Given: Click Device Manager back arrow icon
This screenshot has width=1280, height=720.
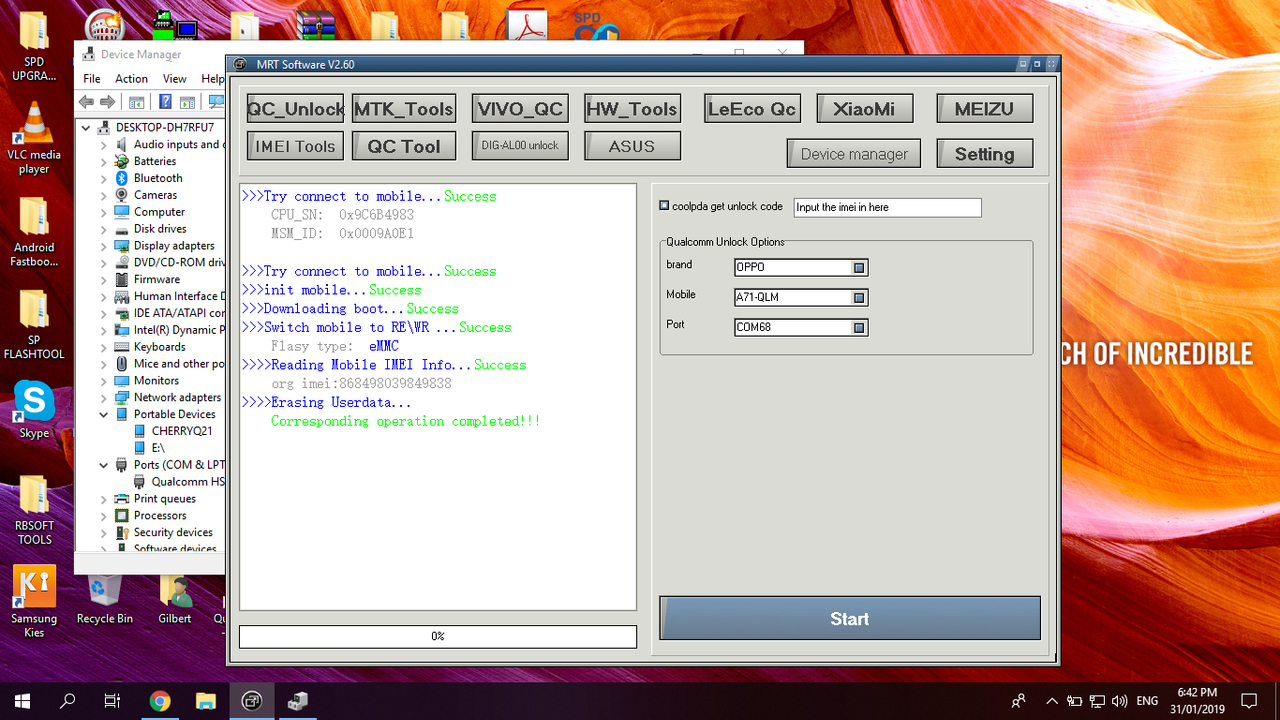Looking at the screenshot, I should (86, 102).
